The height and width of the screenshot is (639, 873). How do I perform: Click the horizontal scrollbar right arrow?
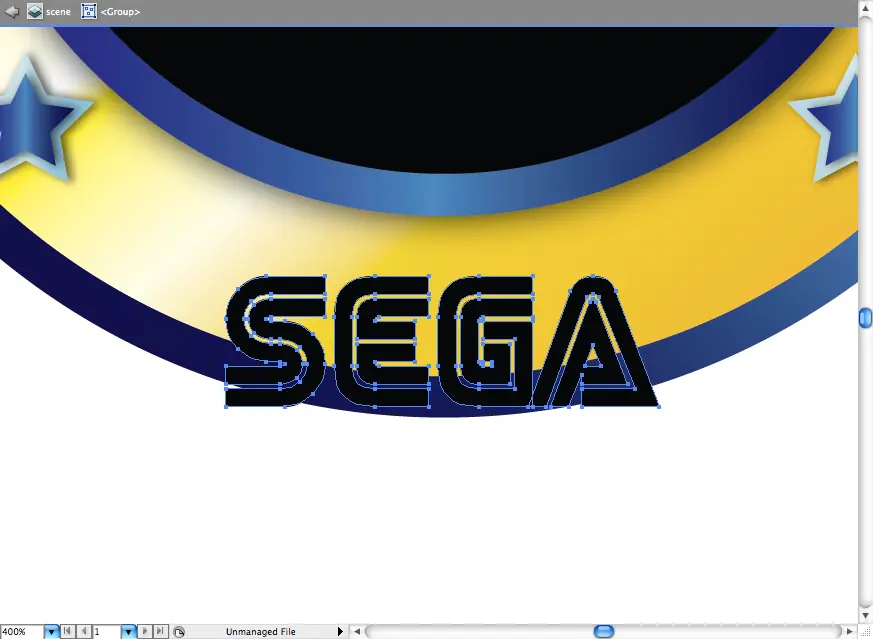tap(850, 632)
